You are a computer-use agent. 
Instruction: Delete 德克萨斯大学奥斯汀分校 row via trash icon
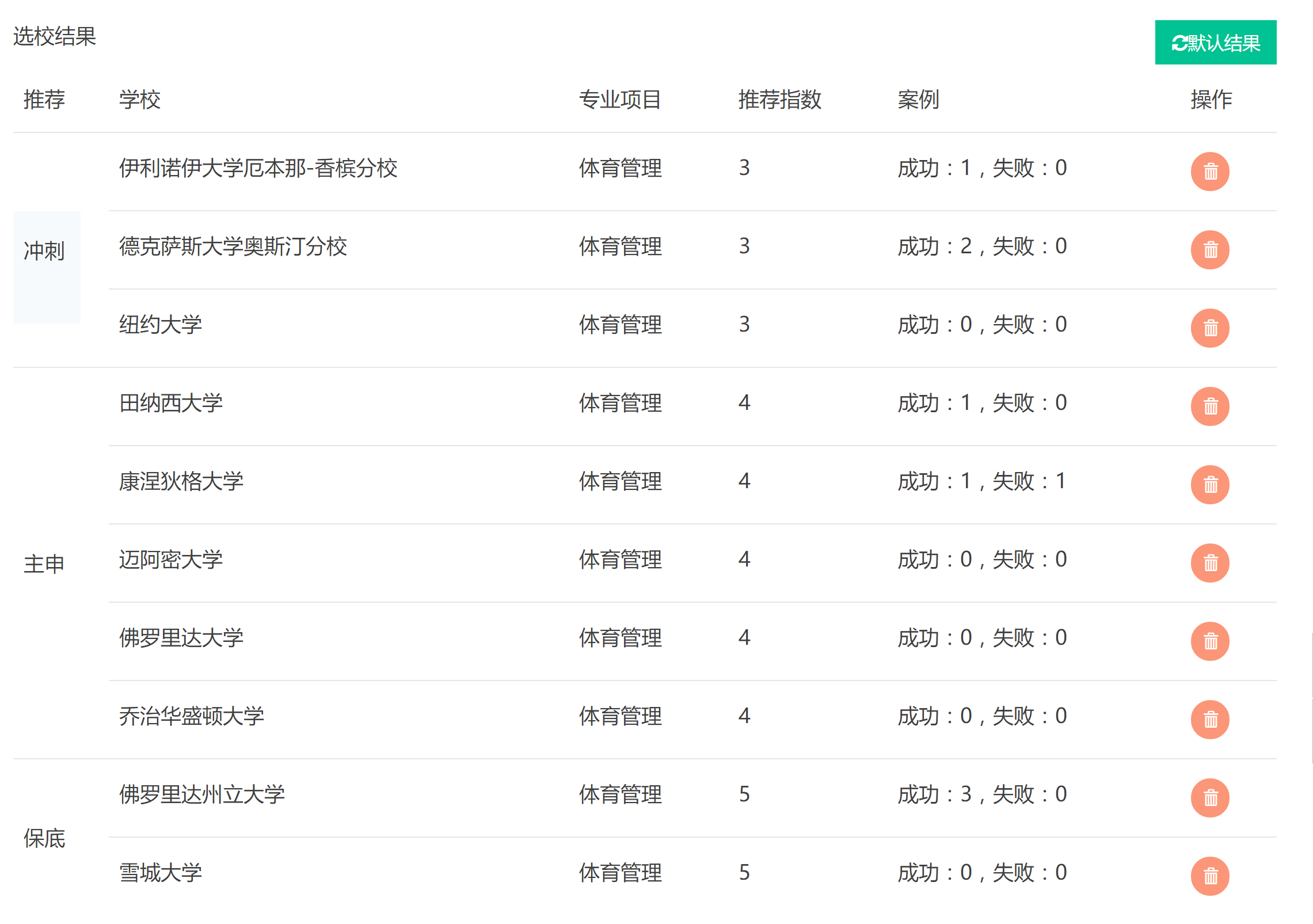1210,250
